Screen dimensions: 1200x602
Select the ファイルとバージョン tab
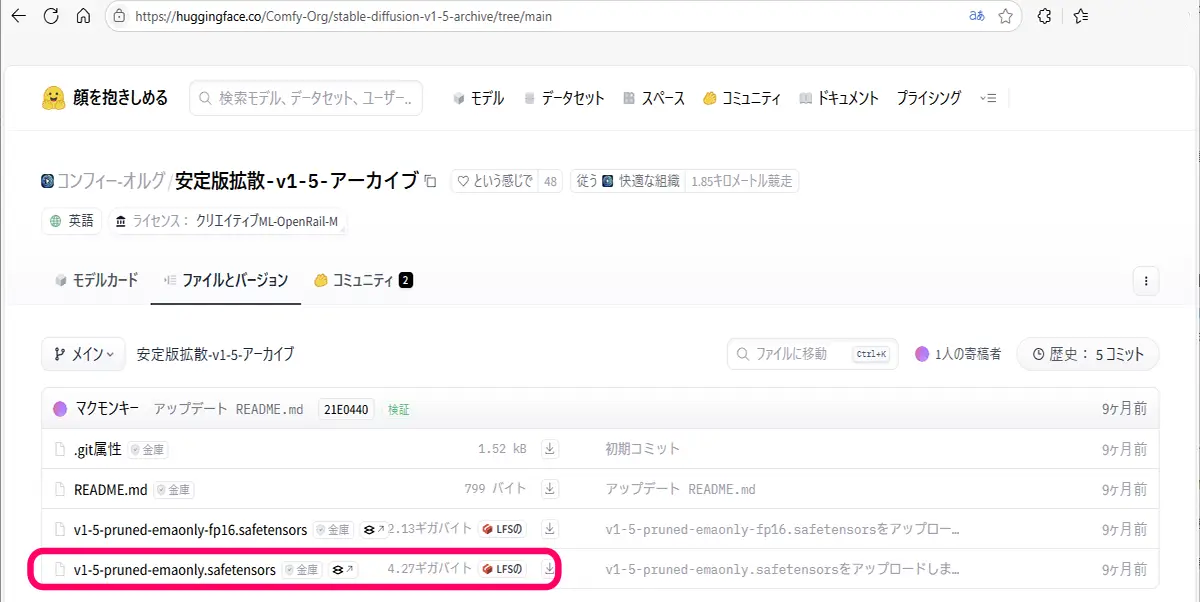[x=225, y=280]
